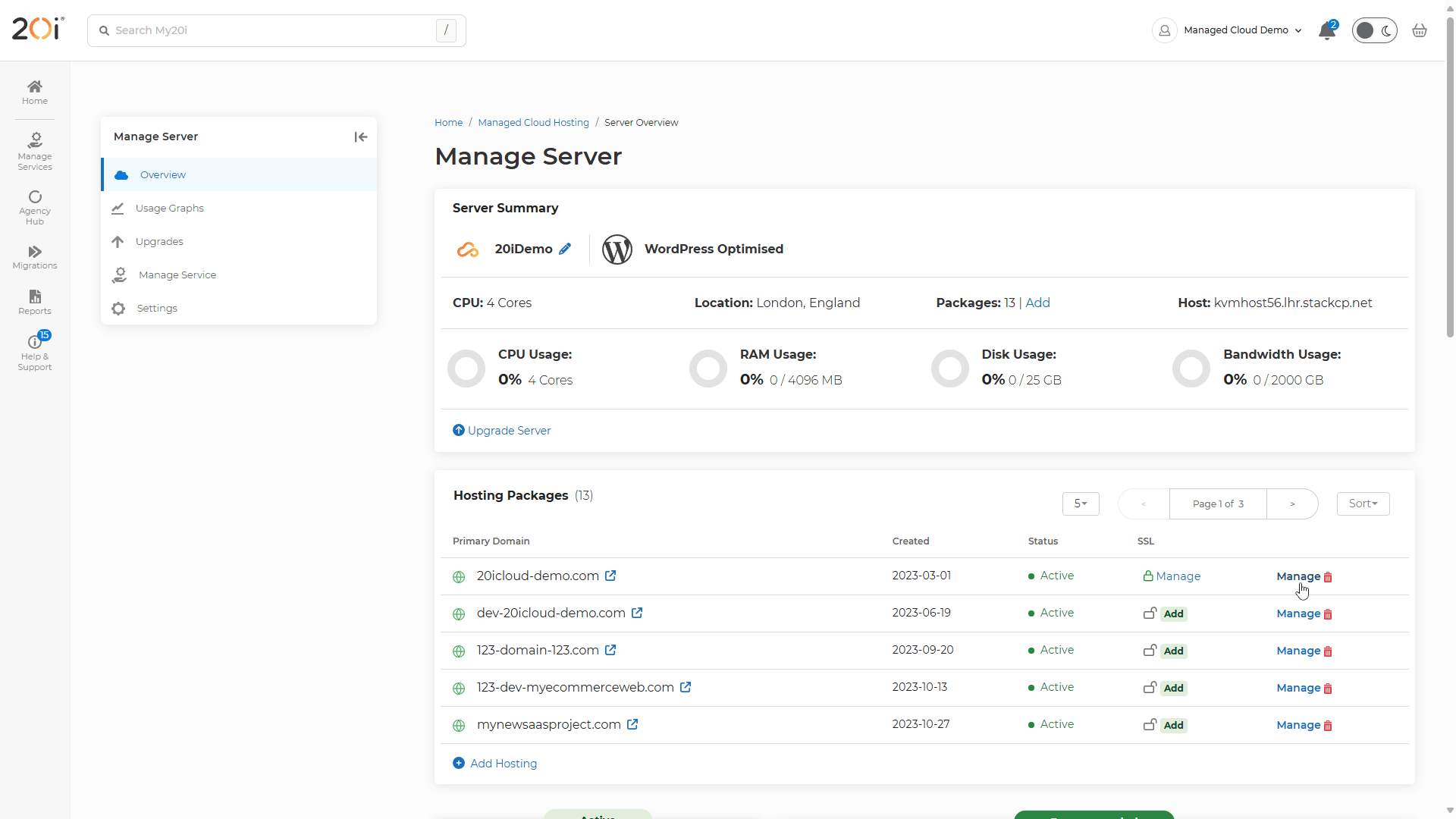Image resolution: width=1456 pixels, height=819 pixels.
Task: Open 20icloud-demo.com domain name
Action: pyautogui.click(x=538, y=576)
